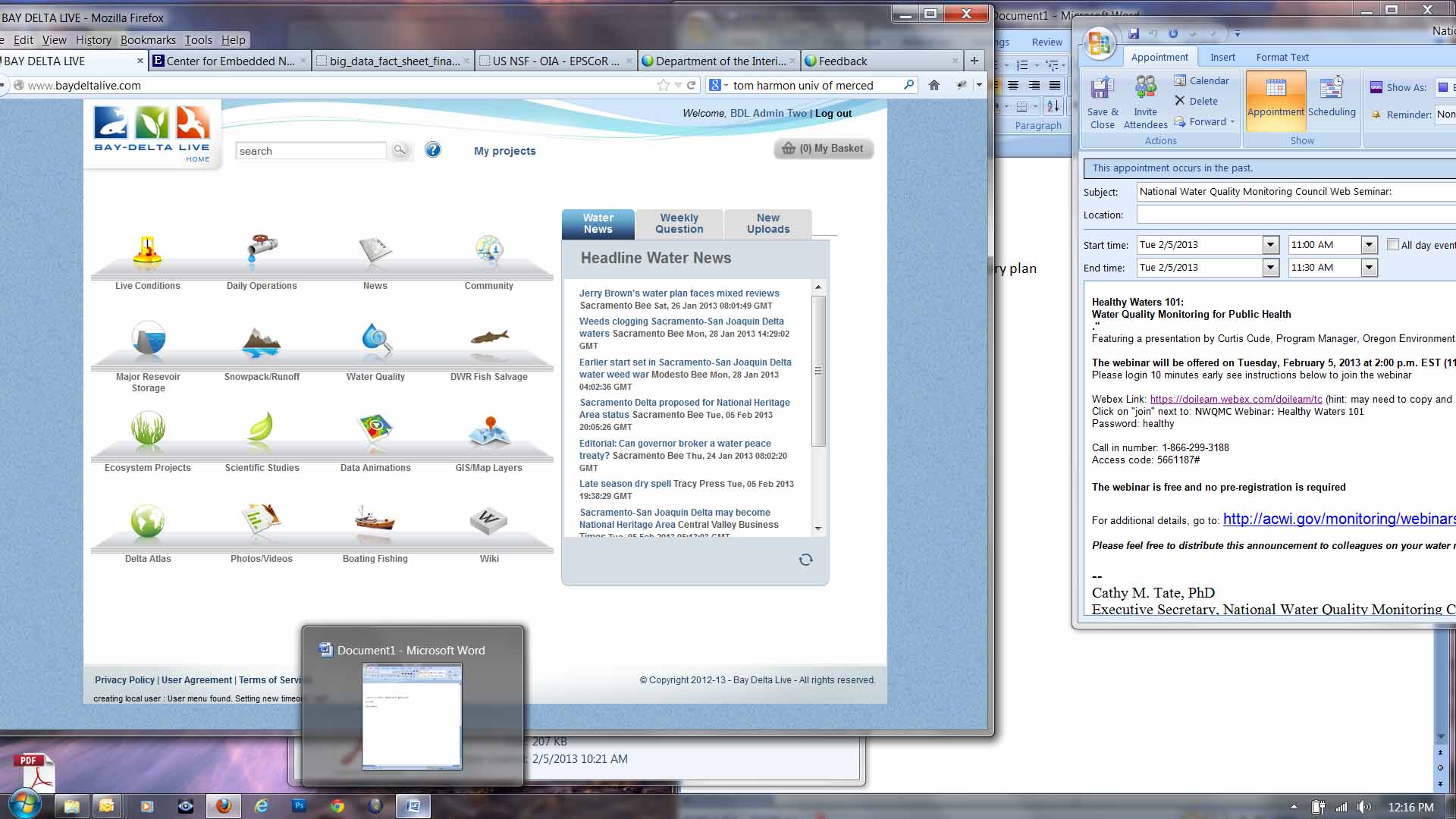
Task: Click the Delete appointment button
Action: (1196, 101)
